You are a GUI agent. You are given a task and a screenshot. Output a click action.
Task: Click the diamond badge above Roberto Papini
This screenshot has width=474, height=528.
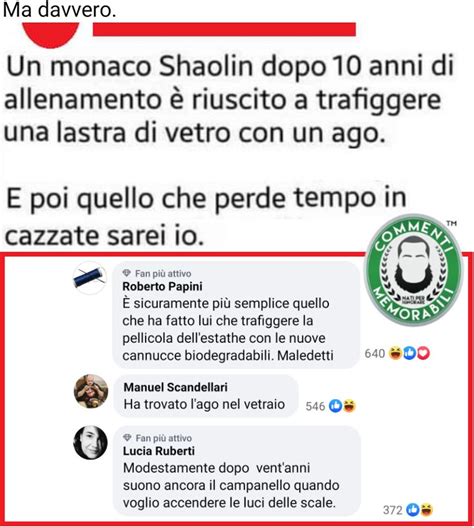coord(127,273)
